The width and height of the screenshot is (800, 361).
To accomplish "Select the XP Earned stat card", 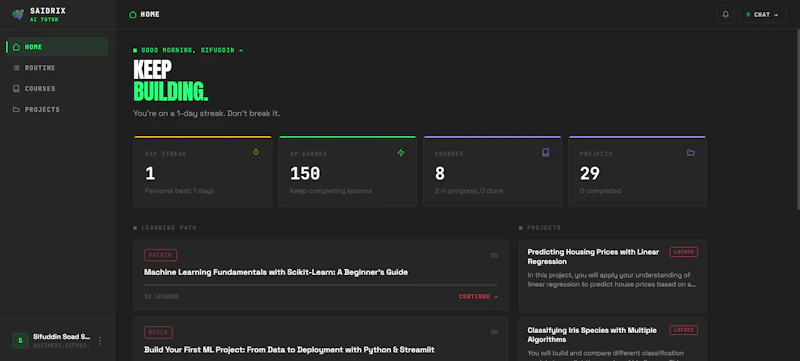I will tap(347, 171).
